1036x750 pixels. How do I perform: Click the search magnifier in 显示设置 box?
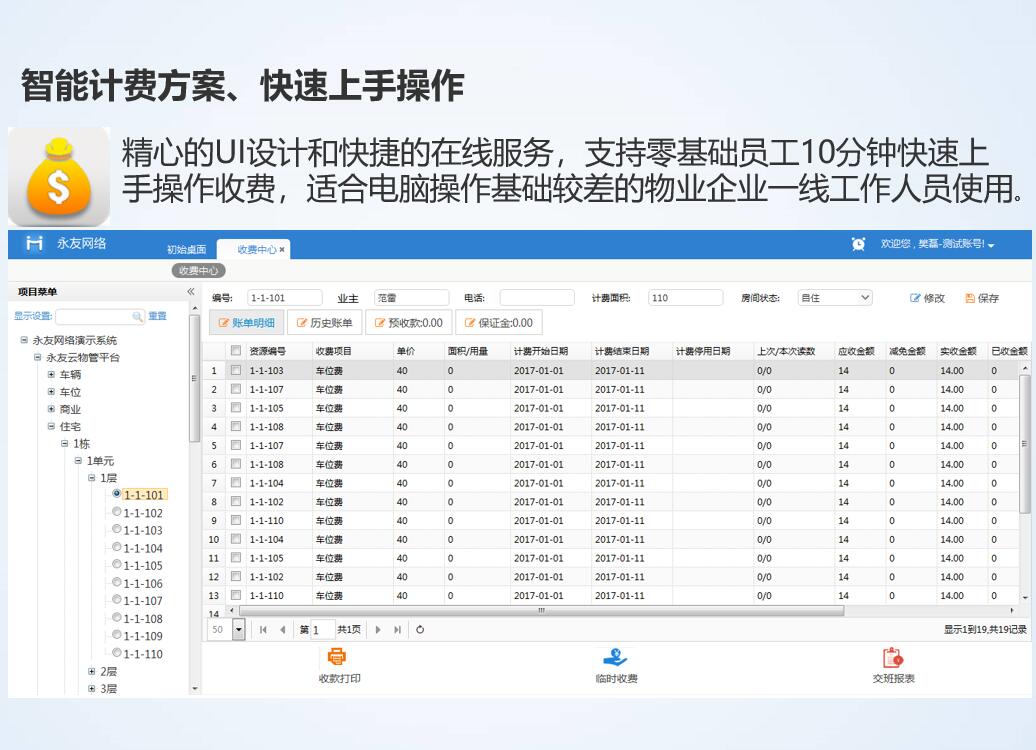[x=138, y=317]
